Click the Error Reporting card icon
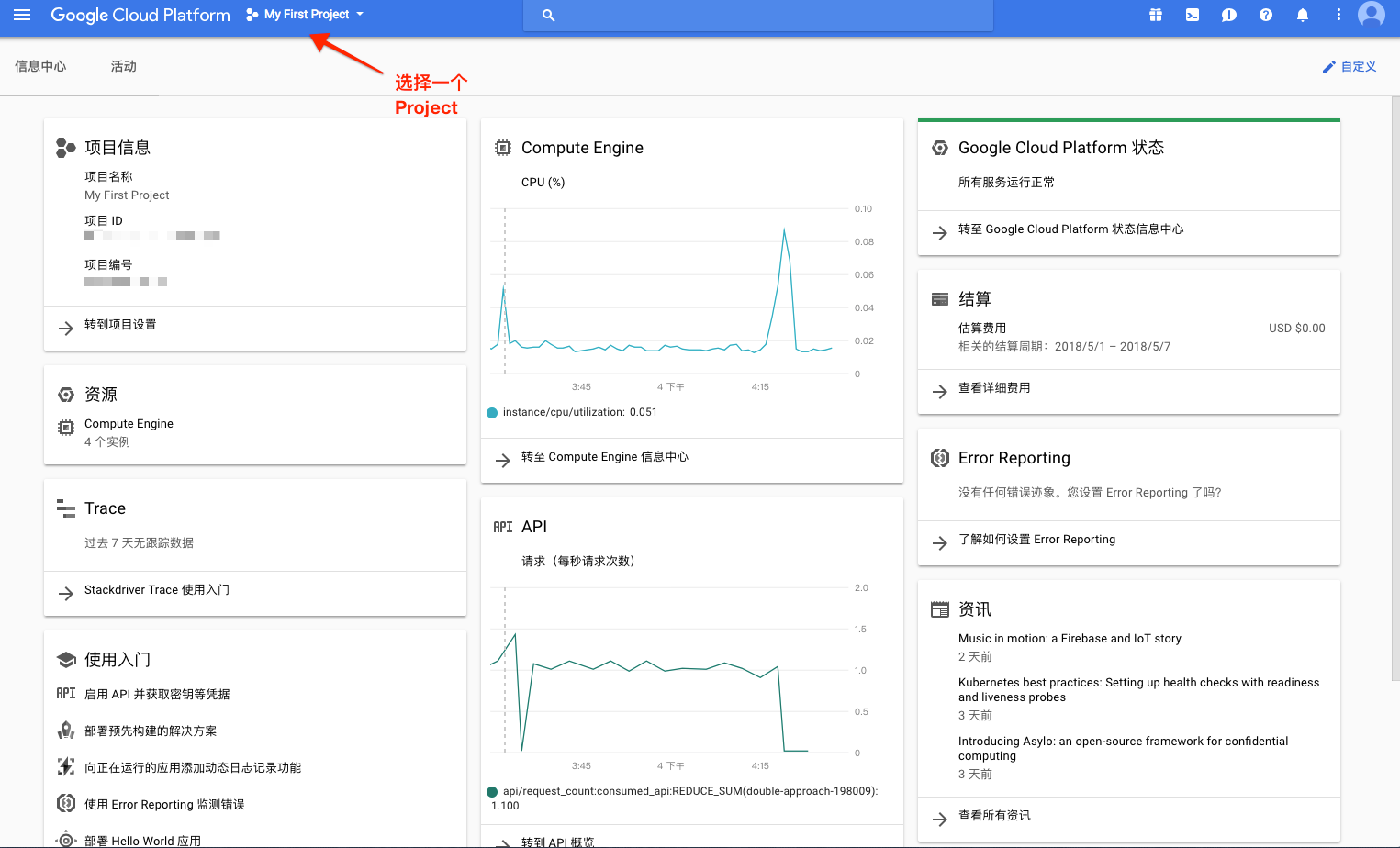 pyautogui.click(x=940, y=458)
